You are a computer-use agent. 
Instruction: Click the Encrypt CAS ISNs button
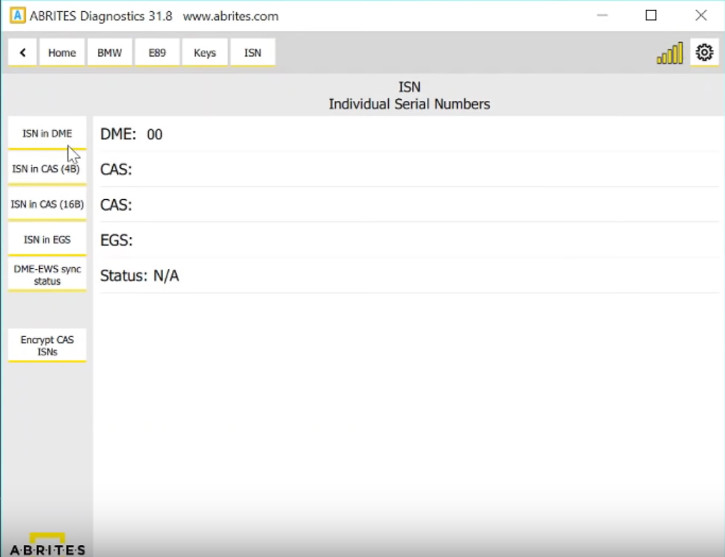(x=47, y=345)
